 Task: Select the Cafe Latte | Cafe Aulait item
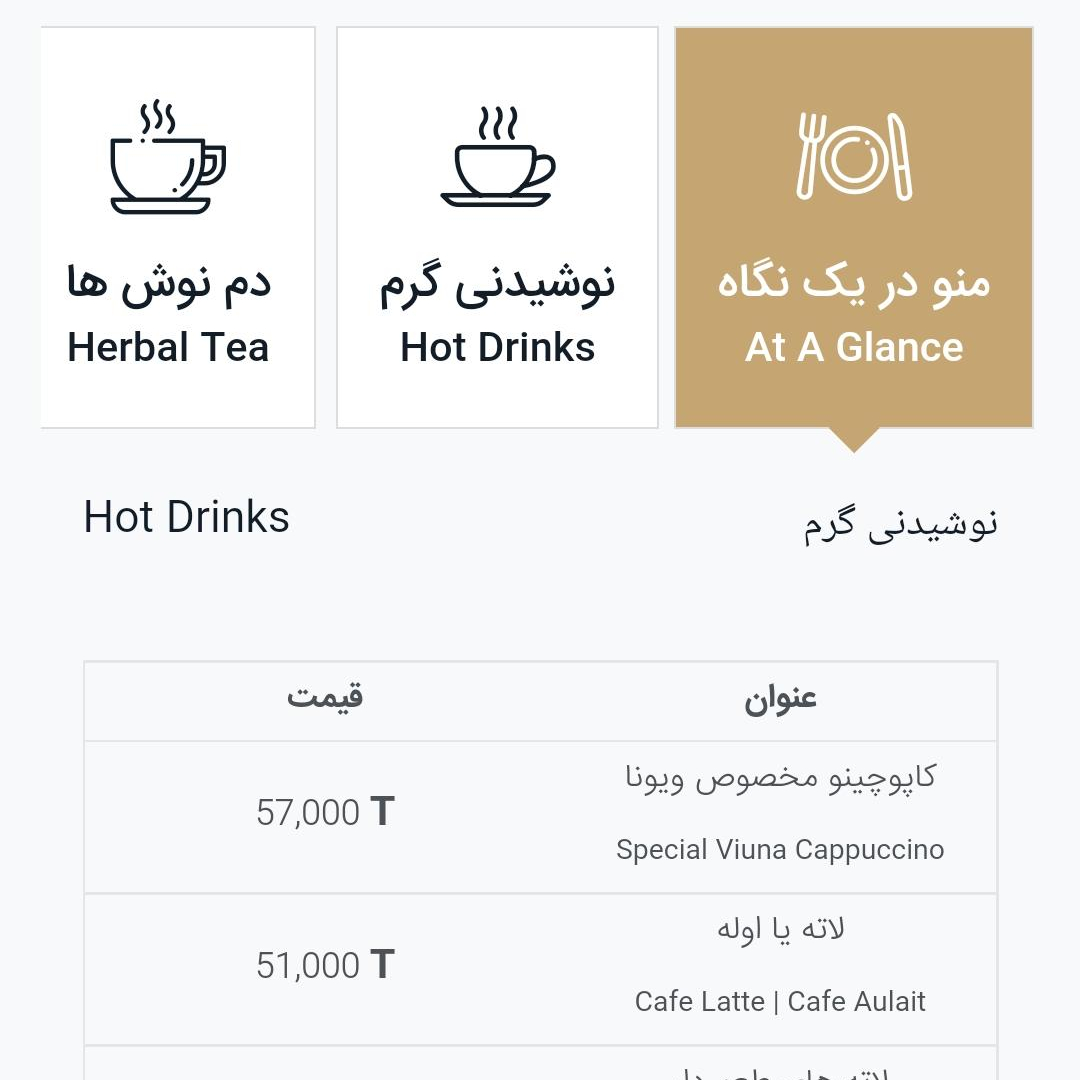(x=780, y=1001)
